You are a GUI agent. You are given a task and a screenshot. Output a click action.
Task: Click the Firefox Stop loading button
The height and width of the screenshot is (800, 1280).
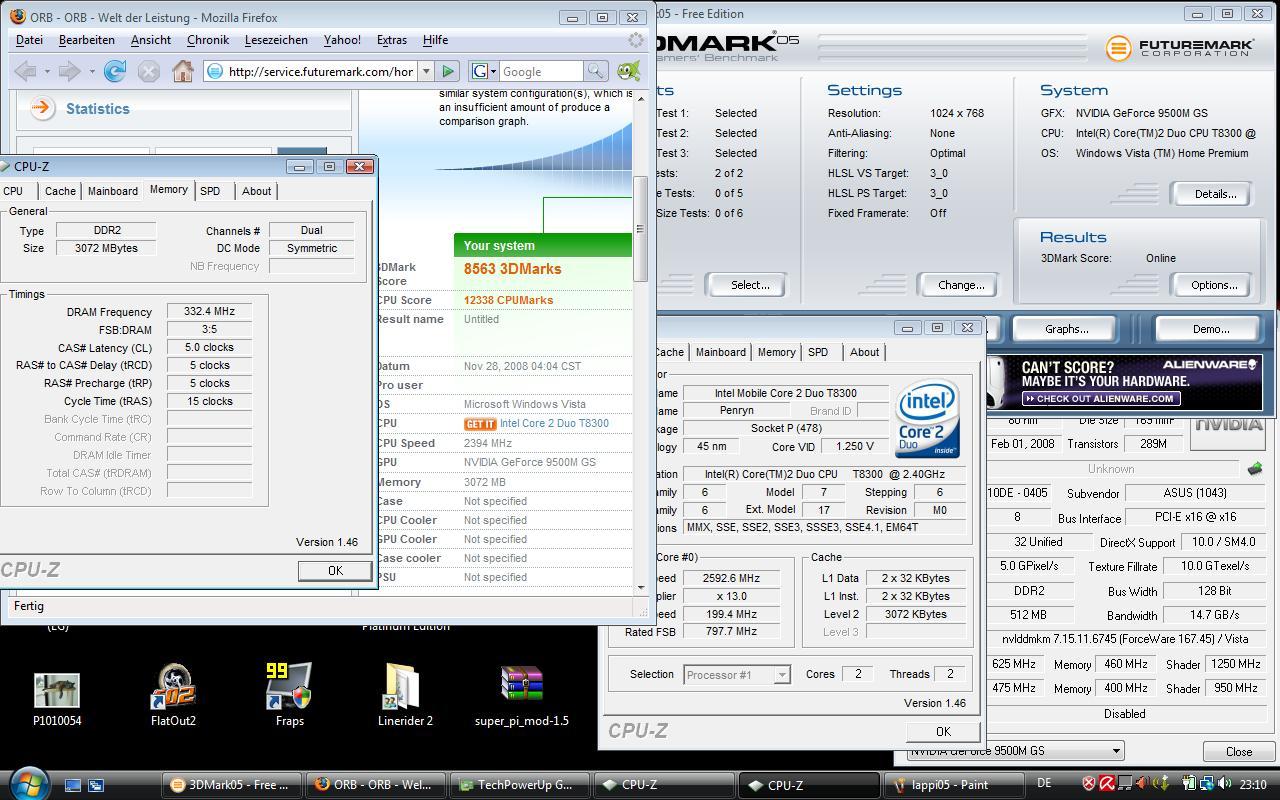coord(148,71)
